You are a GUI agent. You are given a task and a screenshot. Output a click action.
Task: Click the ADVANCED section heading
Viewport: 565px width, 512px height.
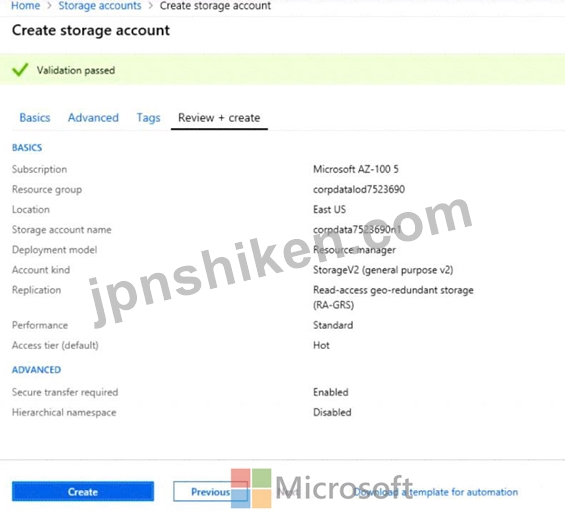tap(36, 370)
